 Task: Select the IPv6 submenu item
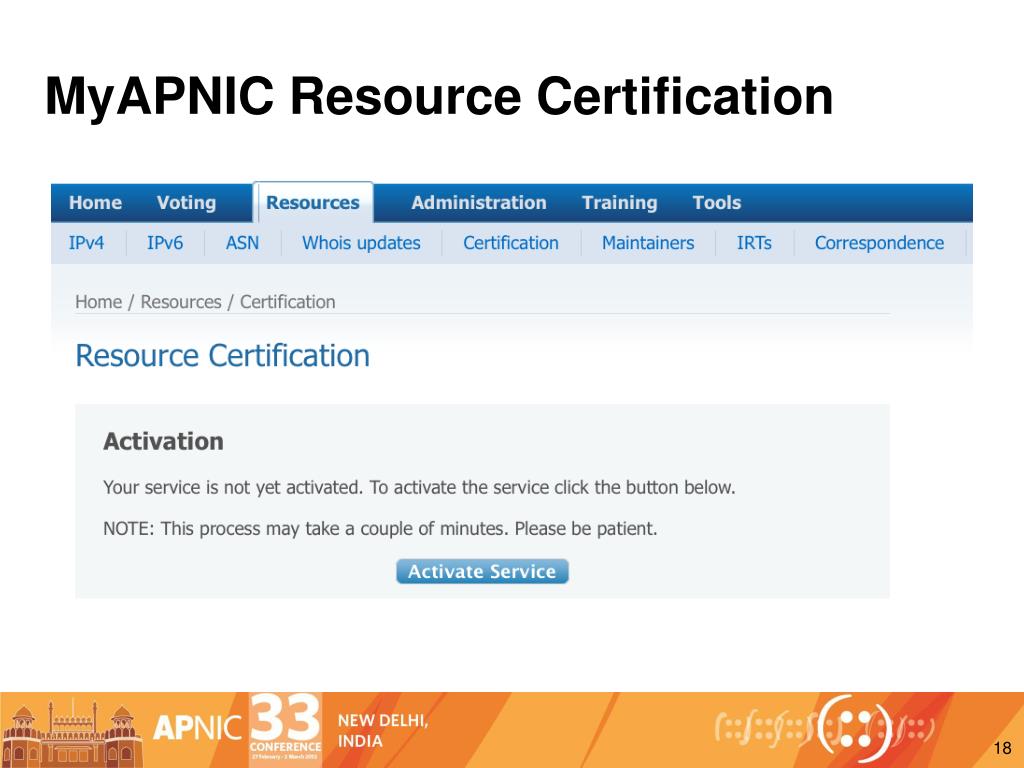tap(165, 243)
